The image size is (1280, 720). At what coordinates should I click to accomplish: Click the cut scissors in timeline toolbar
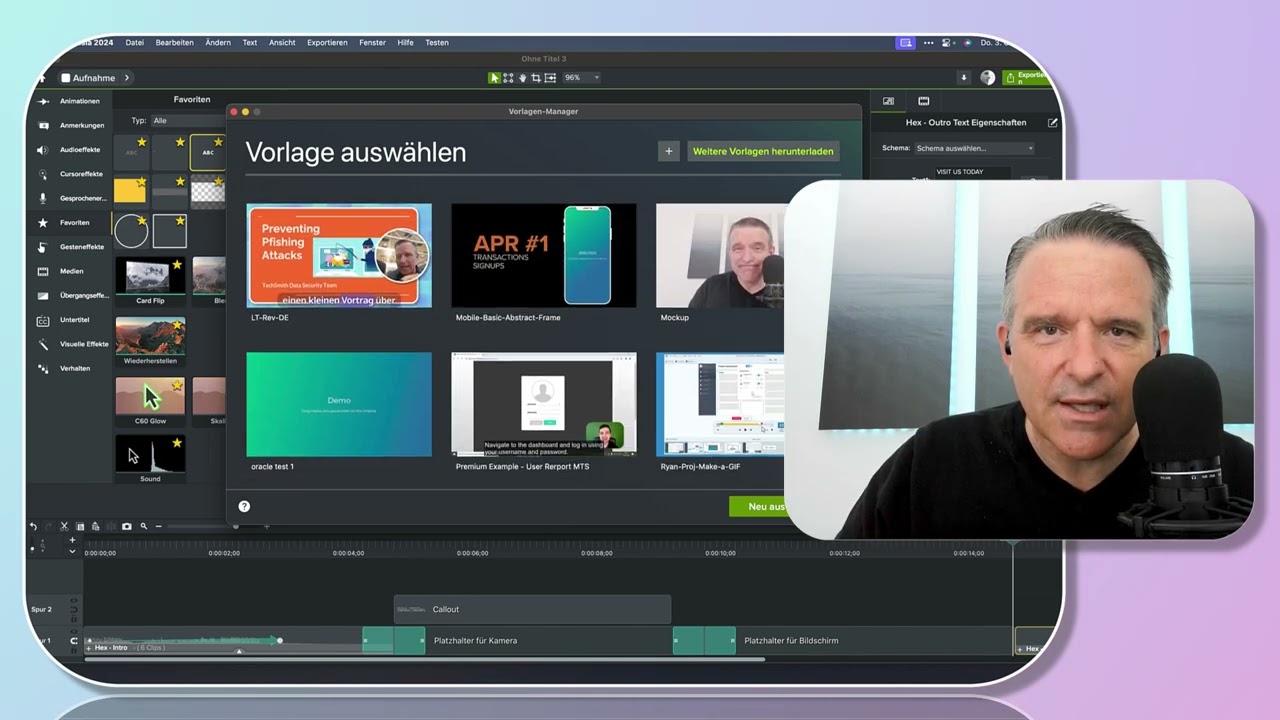click(x=64, y=526)
